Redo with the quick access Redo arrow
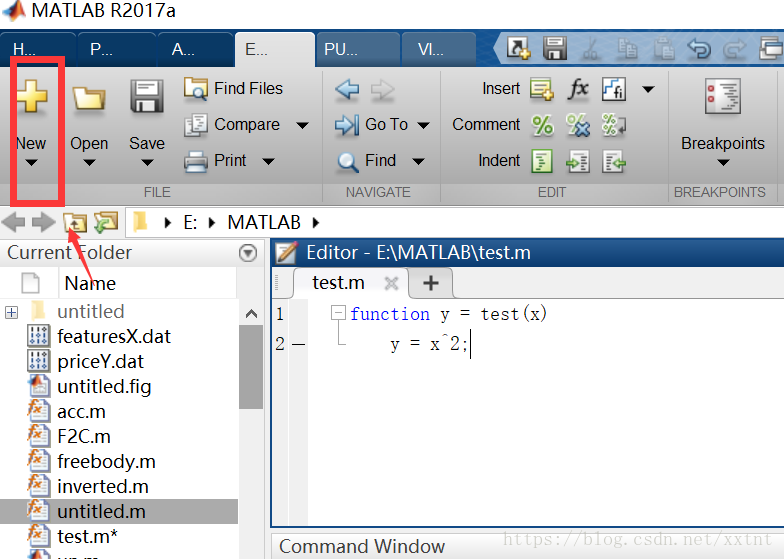 coord(734,49)
